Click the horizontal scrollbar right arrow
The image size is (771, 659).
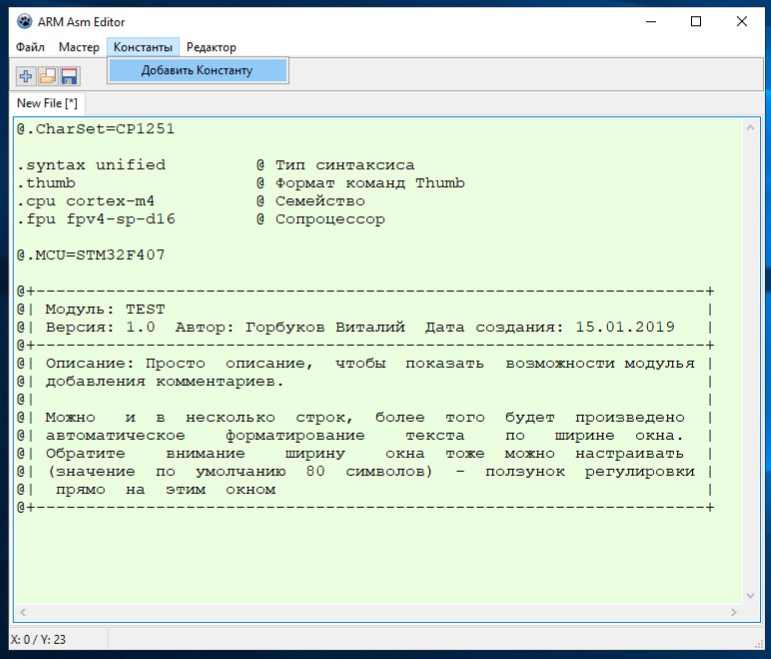(x=734, y=612)
